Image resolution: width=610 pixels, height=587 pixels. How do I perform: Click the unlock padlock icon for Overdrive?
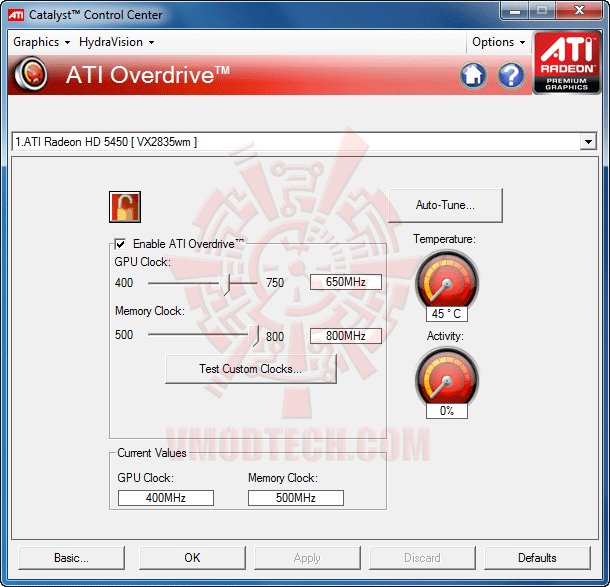[x=125, y=207]
